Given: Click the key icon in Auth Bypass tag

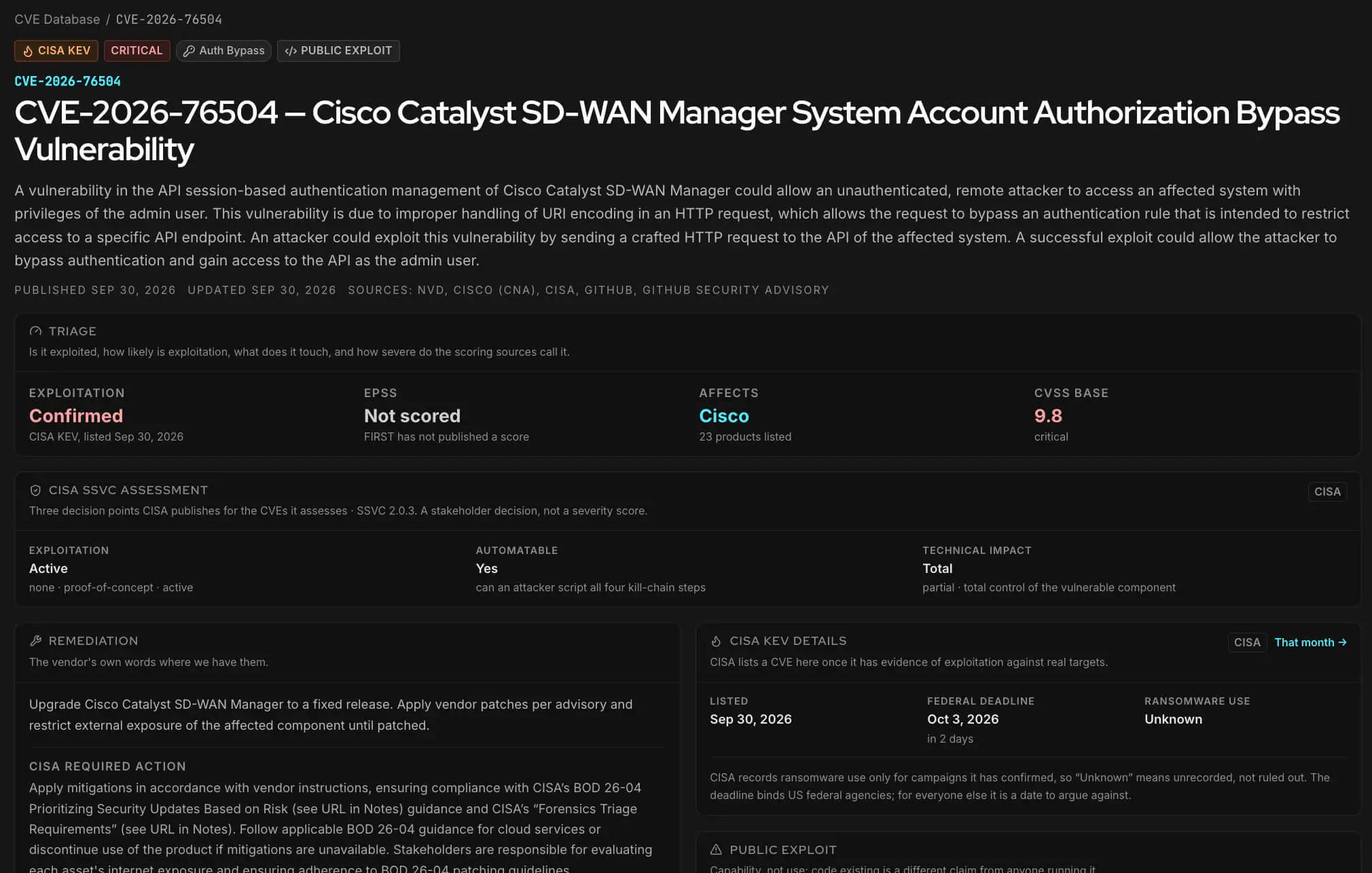Looking at the screenshot, I should [189, 51].
